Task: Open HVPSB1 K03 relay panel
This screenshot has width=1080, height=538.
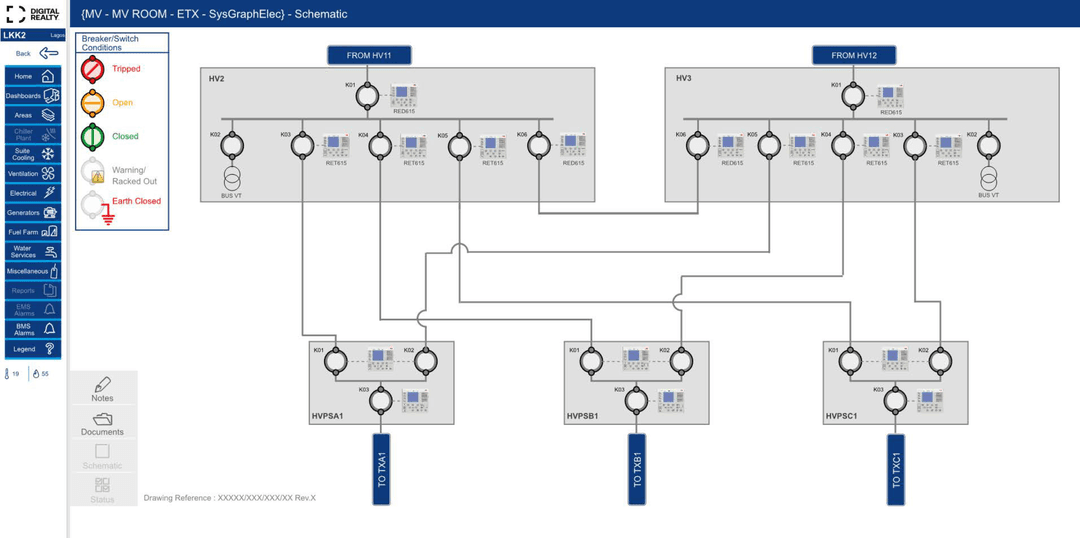Action: click(x=670, y=401)
